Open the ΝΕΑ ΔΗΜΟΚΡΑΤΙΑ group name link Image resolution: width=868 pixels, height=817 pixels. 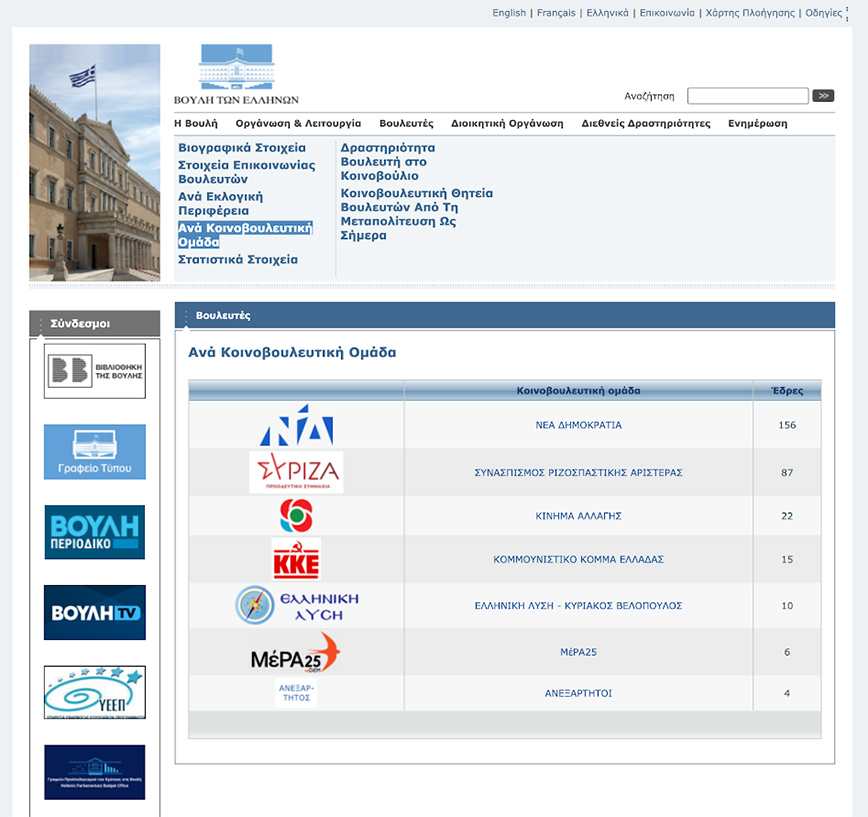click(578, 425)
